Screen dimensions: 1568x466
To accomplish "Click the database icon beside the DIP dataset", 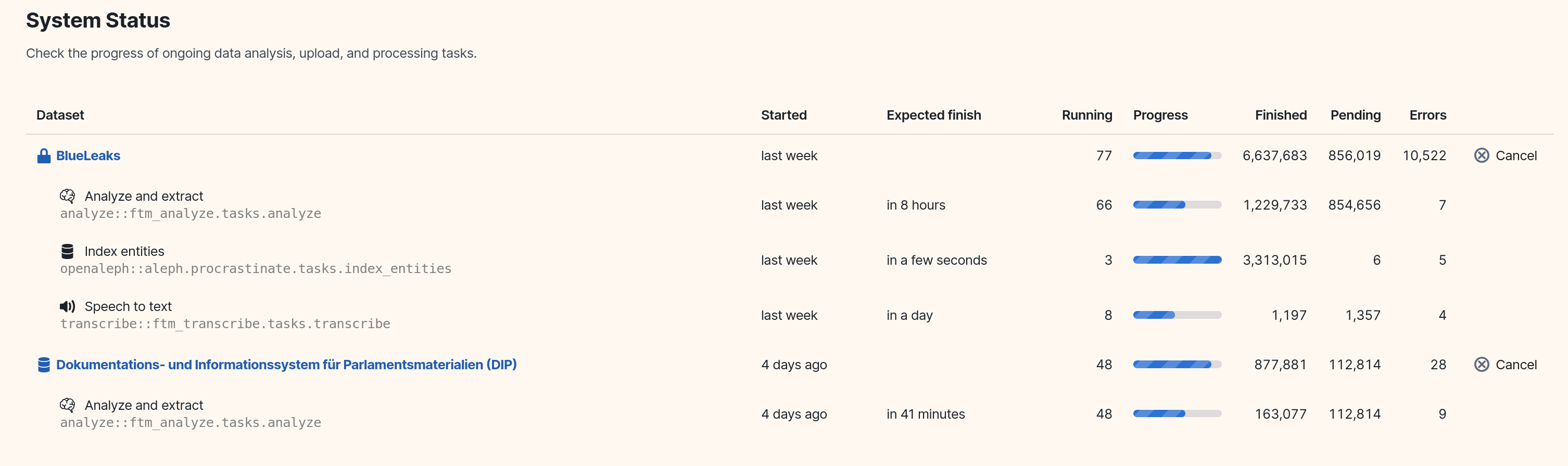I will click(43, 364).
